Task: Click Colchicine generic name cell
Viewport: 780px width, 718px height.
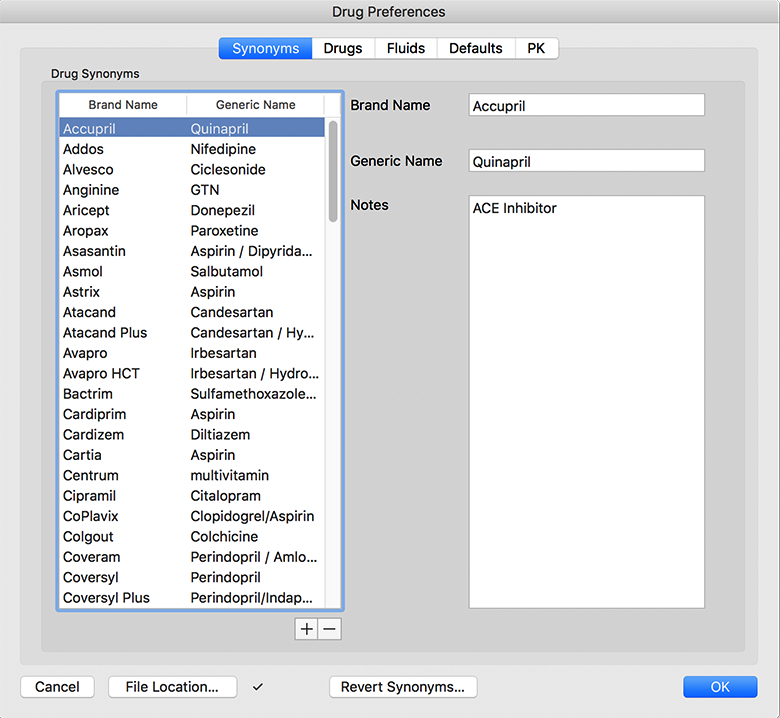Action: [x=224, y=536]
